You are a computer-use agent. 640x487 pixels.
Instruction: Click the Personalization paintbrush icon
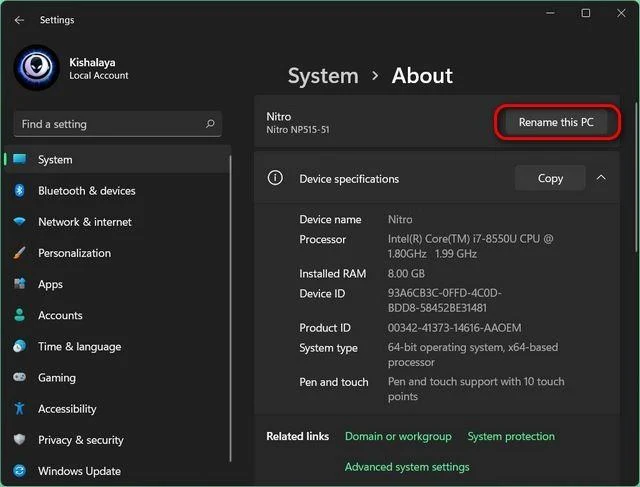[x=19, y=253]
